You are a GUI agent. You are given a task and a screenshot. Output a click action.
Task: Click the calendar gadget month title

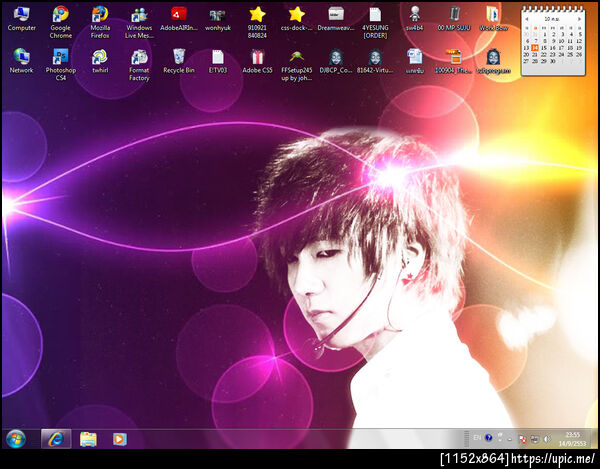tap(553, 19)
